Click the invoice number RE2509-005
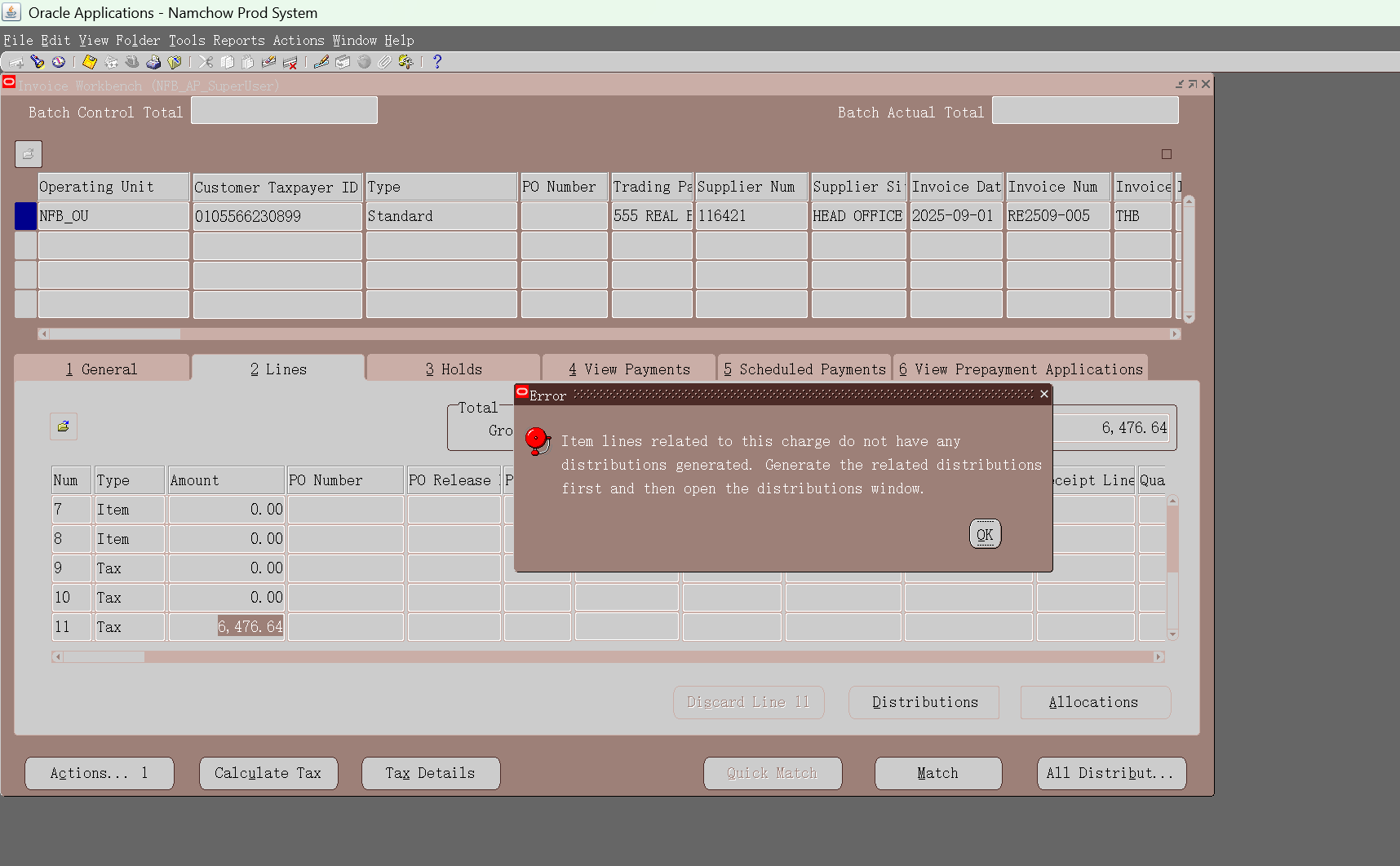This screenshot has height=866, width=1400. pos(1058,216)
